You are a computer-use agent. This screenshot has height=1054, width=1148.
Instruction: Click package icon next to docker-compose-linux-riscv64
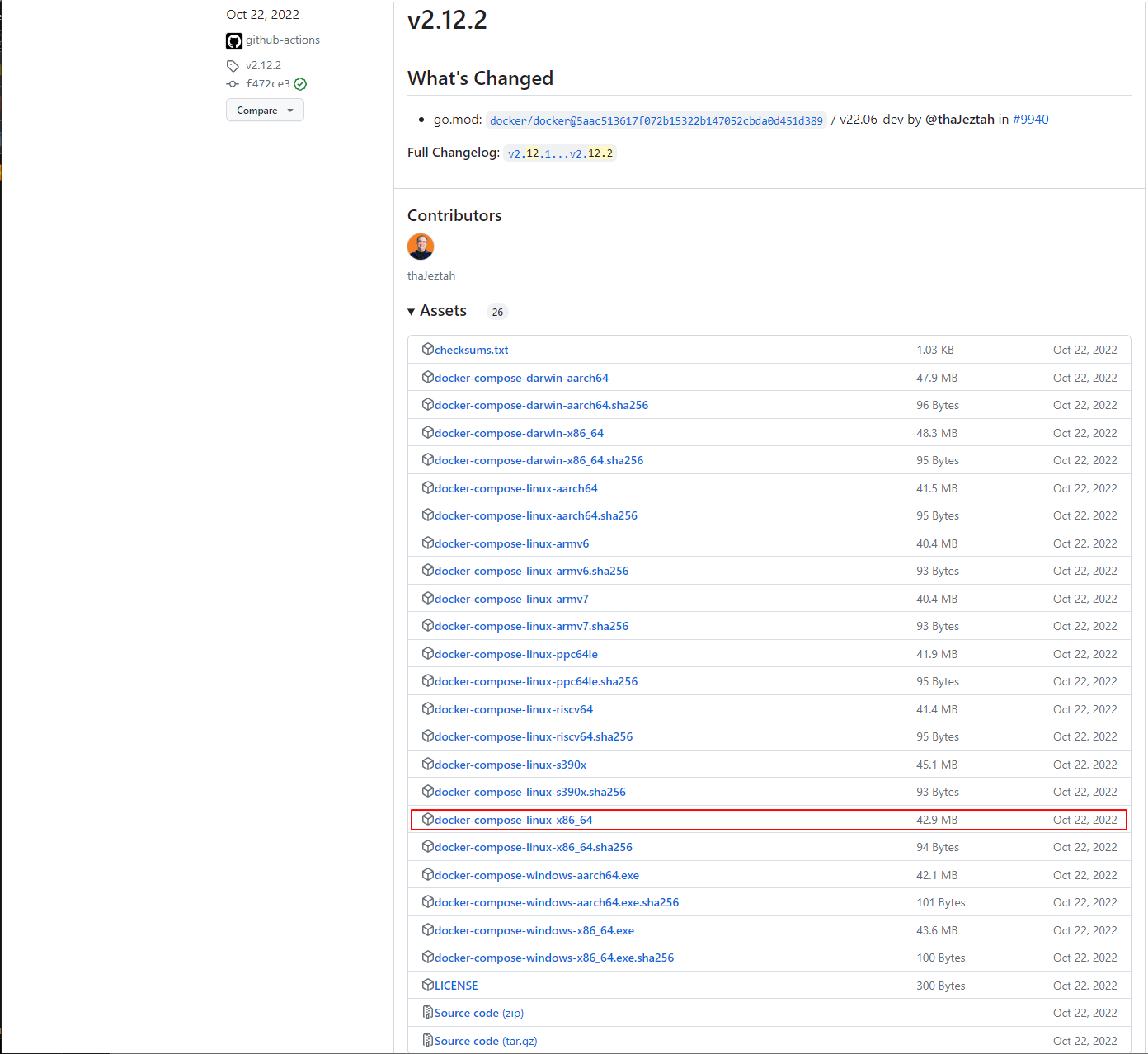pos(428,708)
